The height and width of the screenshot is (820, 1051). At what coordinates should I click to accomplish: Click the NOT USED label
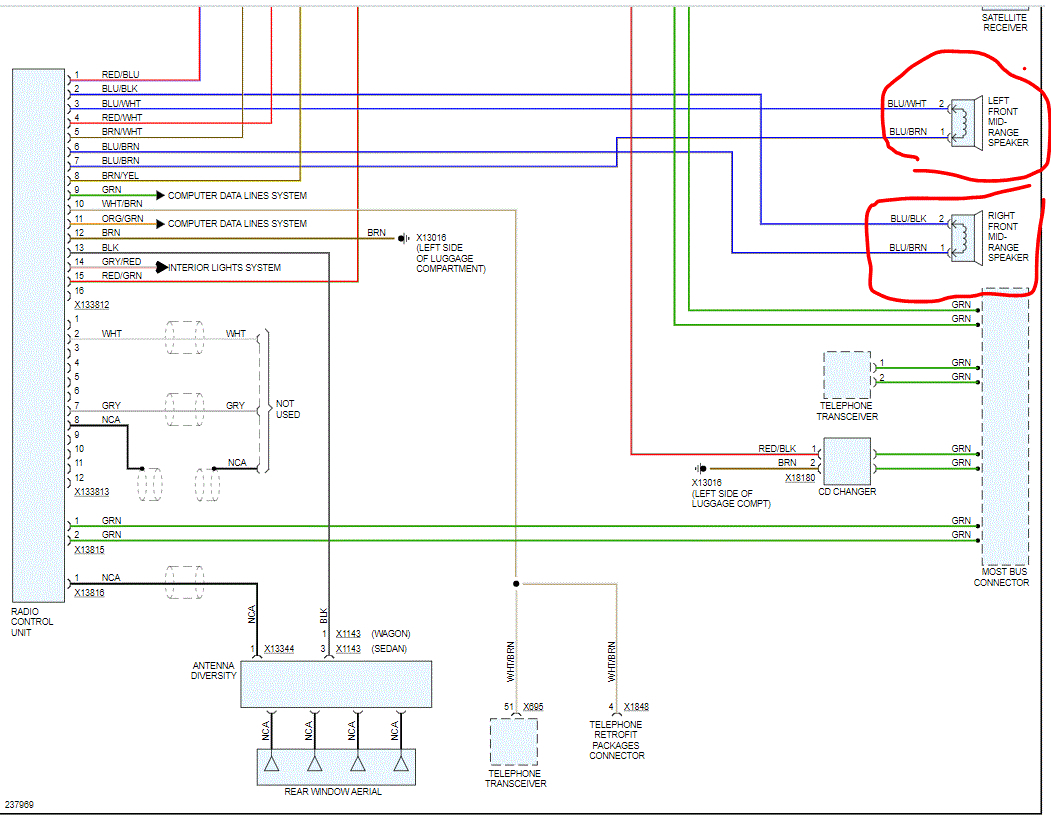[288, 409]
